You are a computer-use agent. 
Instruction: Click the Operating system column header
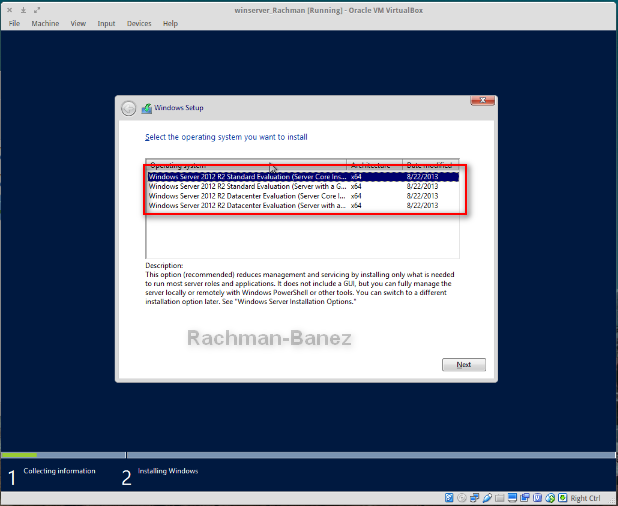tap(246, 164)
